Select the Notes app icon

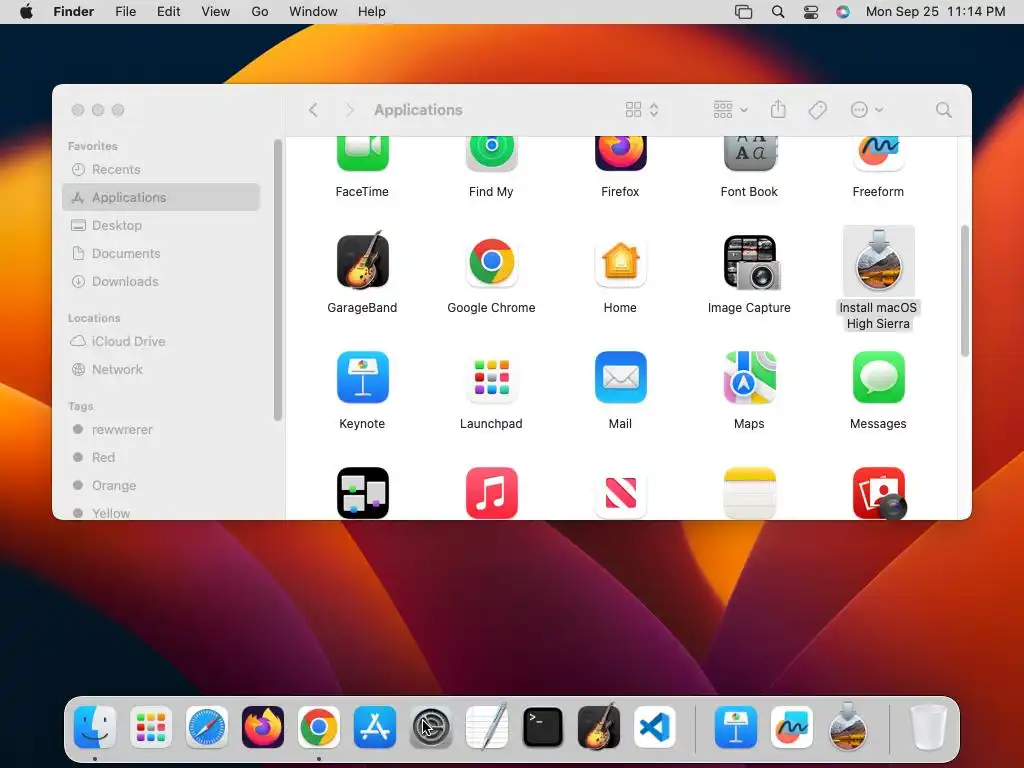pyautogui.click(x=749, y=493)
